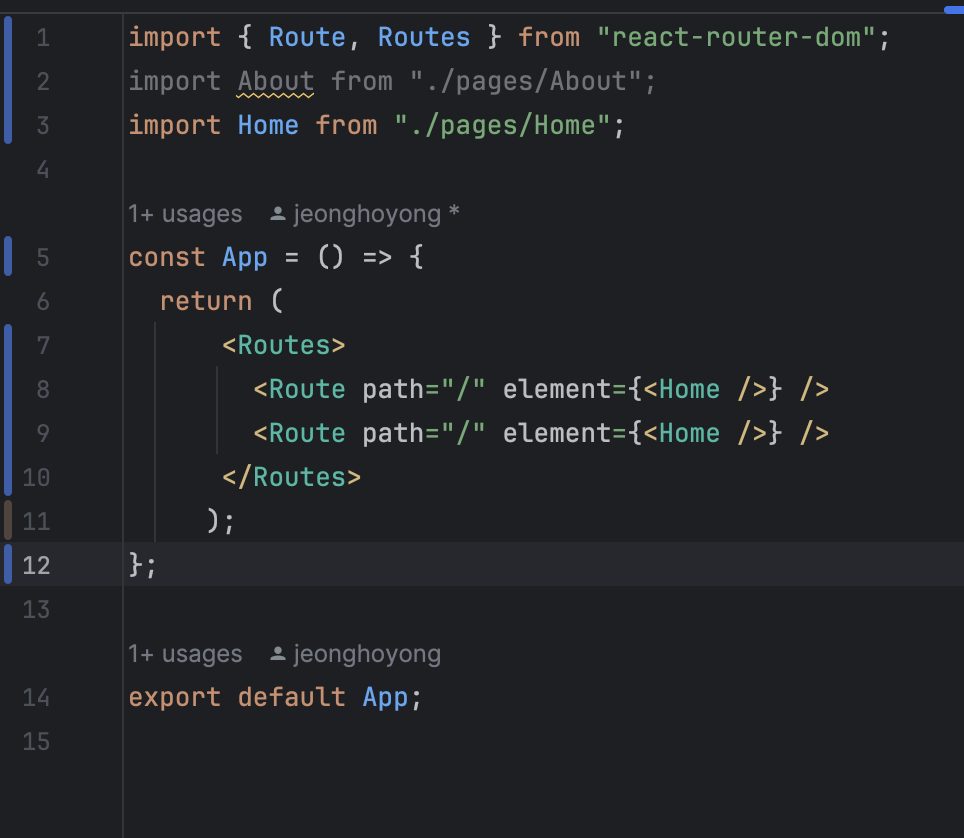The height and width of the screenshot is (838, 964).
Task: Click the '1+ usages' hint above const App
Action: pyautogui.click(x=185, y=214)
